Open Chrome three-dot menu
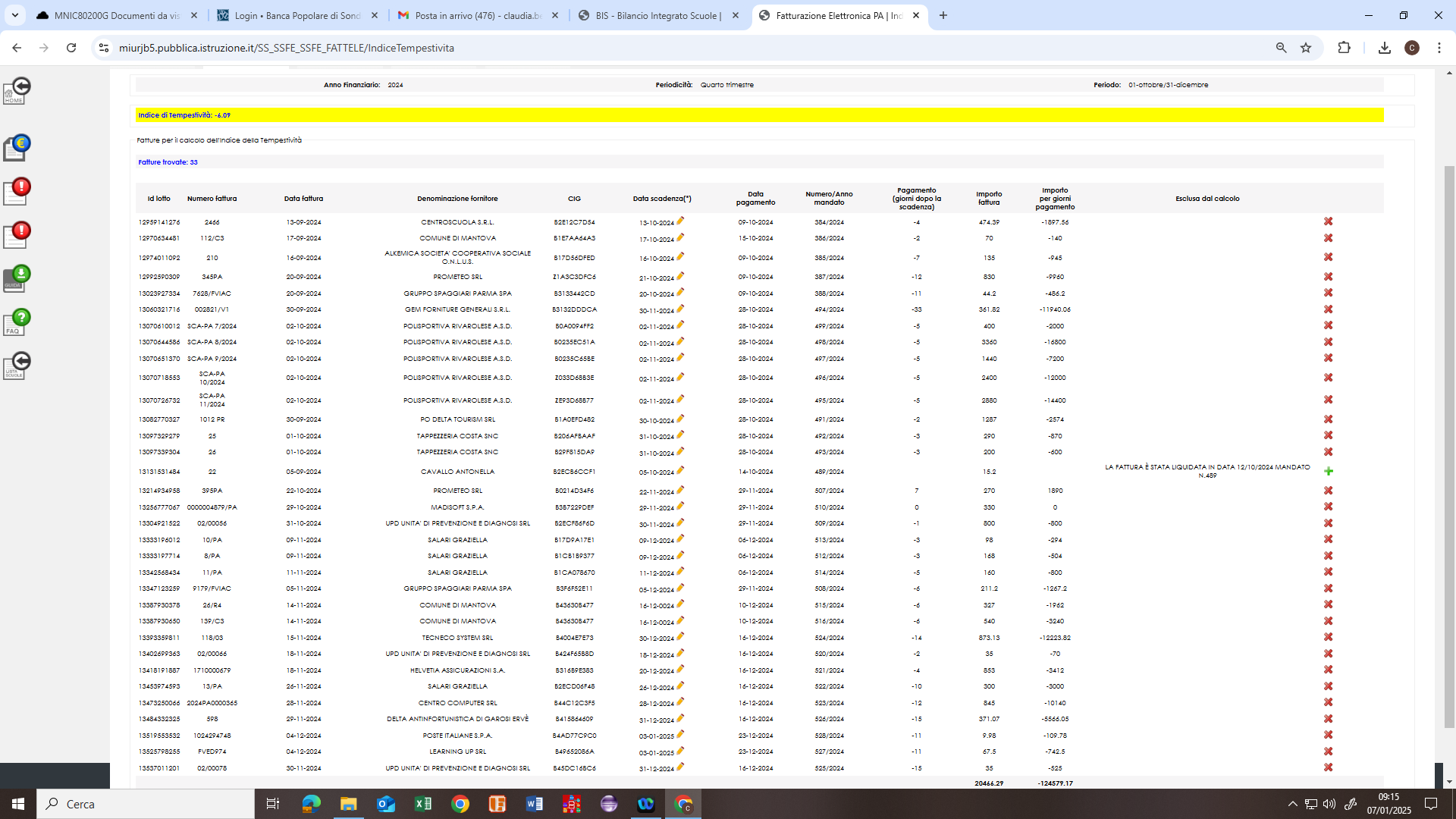1456x819 pixels. point(1439,48)
